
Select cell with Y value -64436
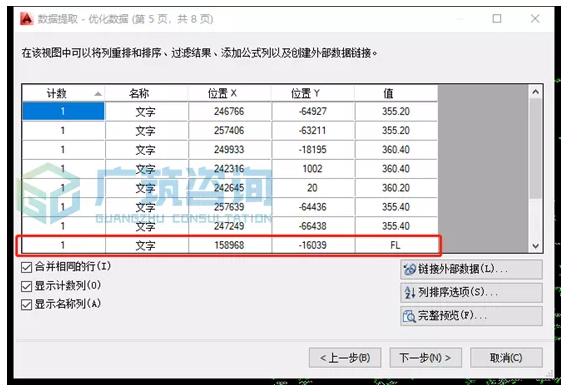[x=313, y=207]
